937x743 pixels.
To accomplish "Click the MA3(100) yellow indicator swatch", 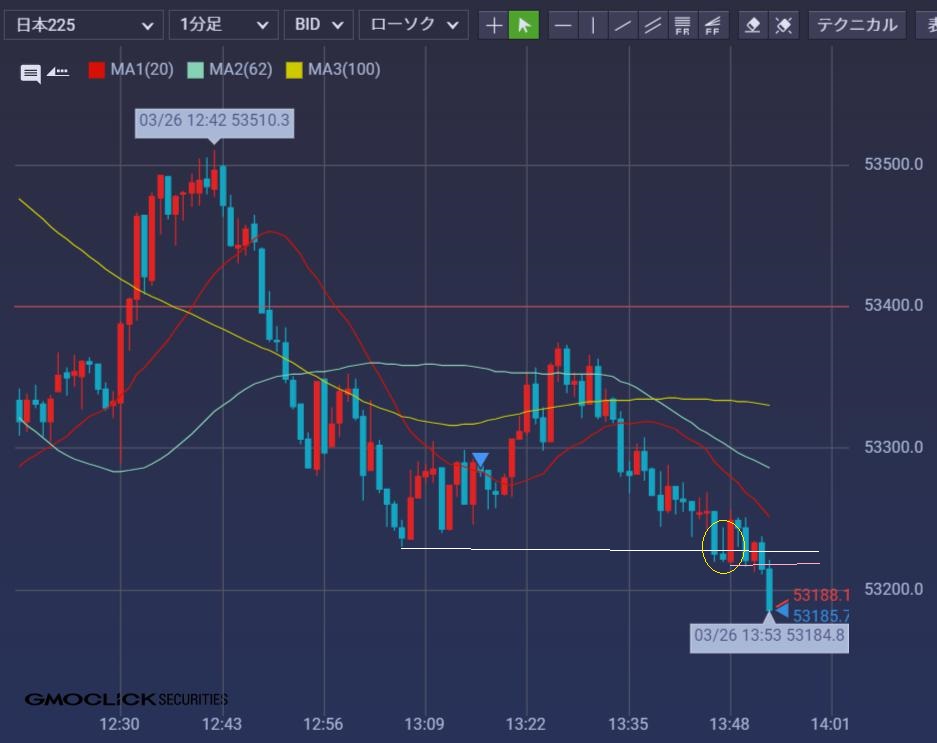I will pyautogui.click(x=294, y=70).
